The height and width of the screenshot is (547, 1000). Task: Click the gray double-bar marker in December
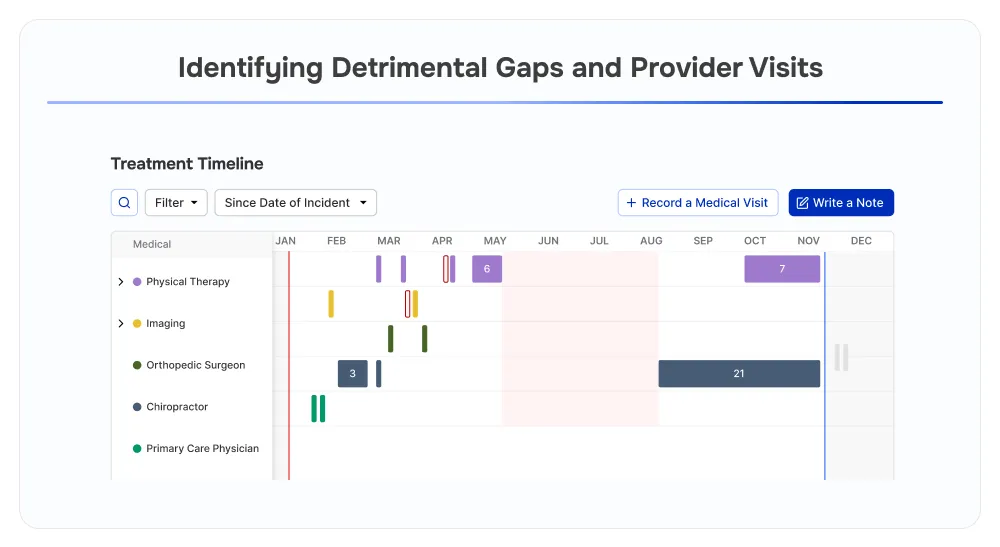click(841, 358)
